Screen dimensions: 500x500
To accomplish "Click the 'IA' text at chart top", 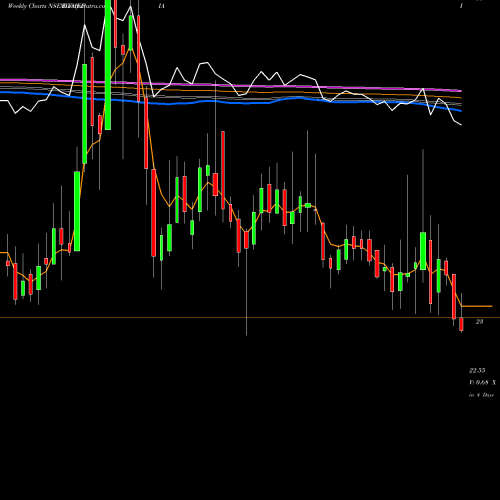I will pos(162,6).
